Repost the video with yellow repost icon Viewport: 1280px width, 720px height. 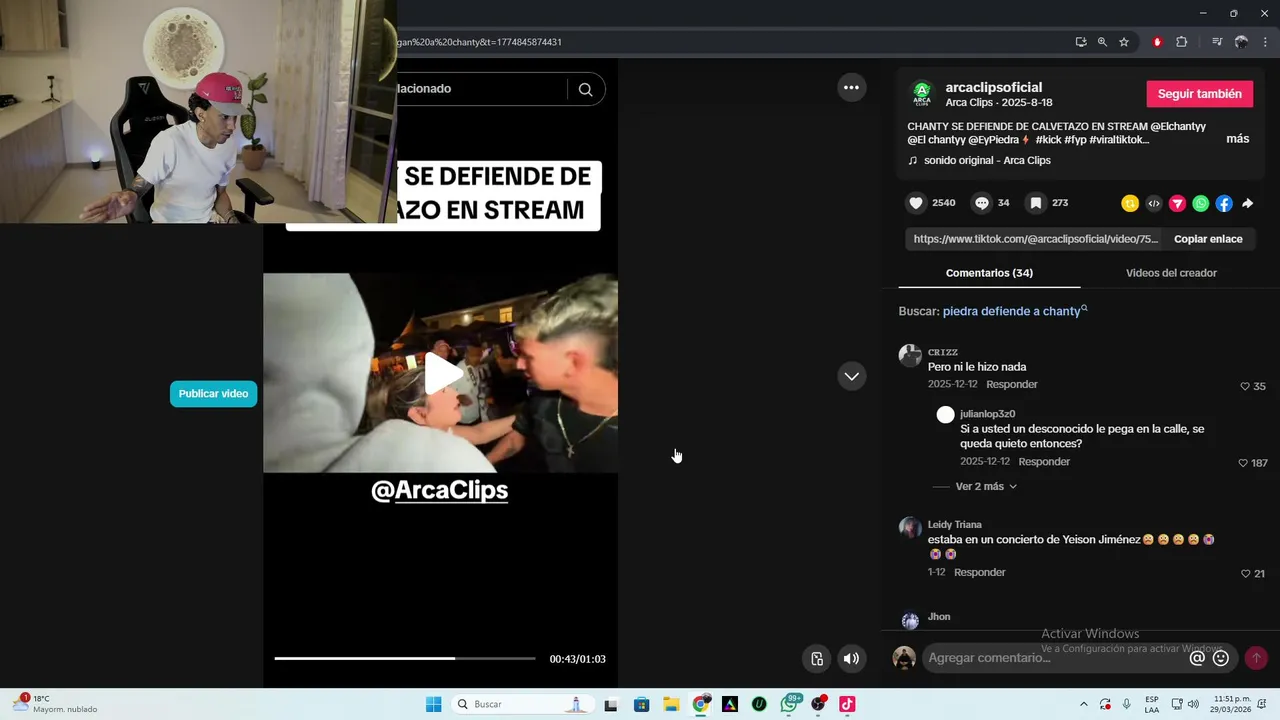coord(1130,203)
